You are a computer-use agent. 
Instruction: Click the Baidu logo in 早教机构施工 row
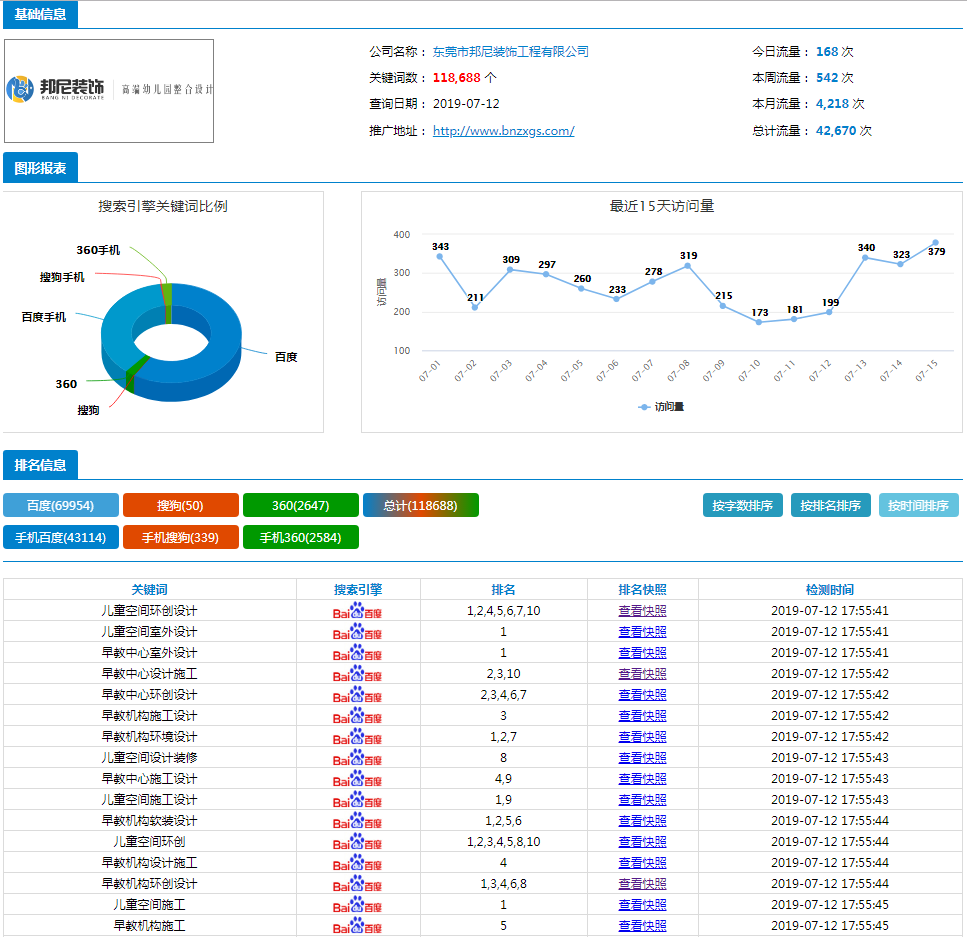358,926
